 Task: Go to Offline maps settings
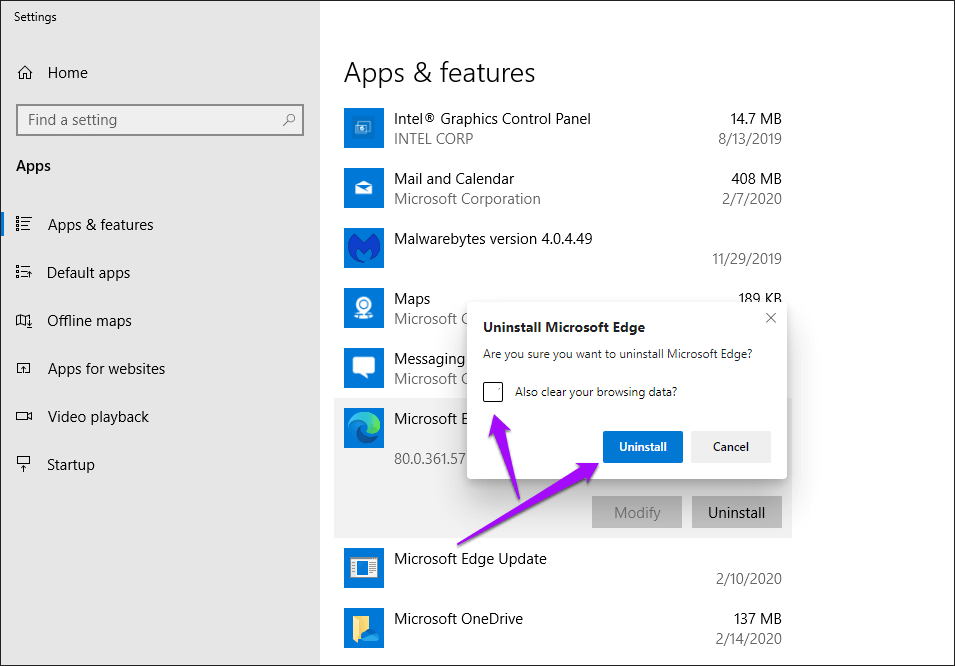(x=90, y=321)
